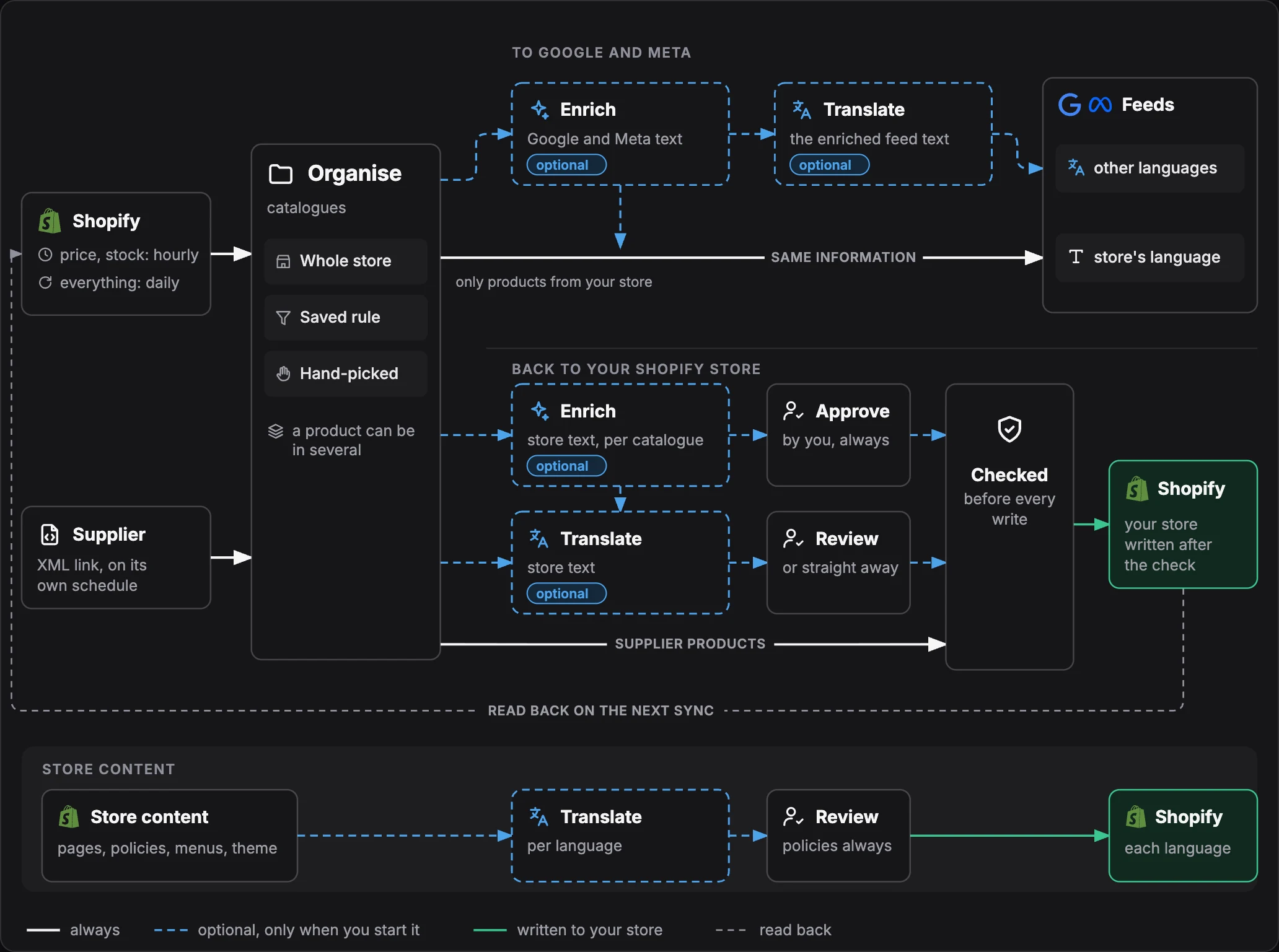
Task: Click the T text icon beside store's language
Action: pos(1076,256)
